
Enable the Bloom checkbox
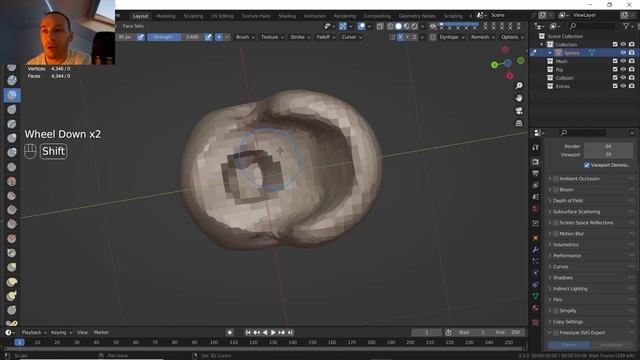[556, 190]
